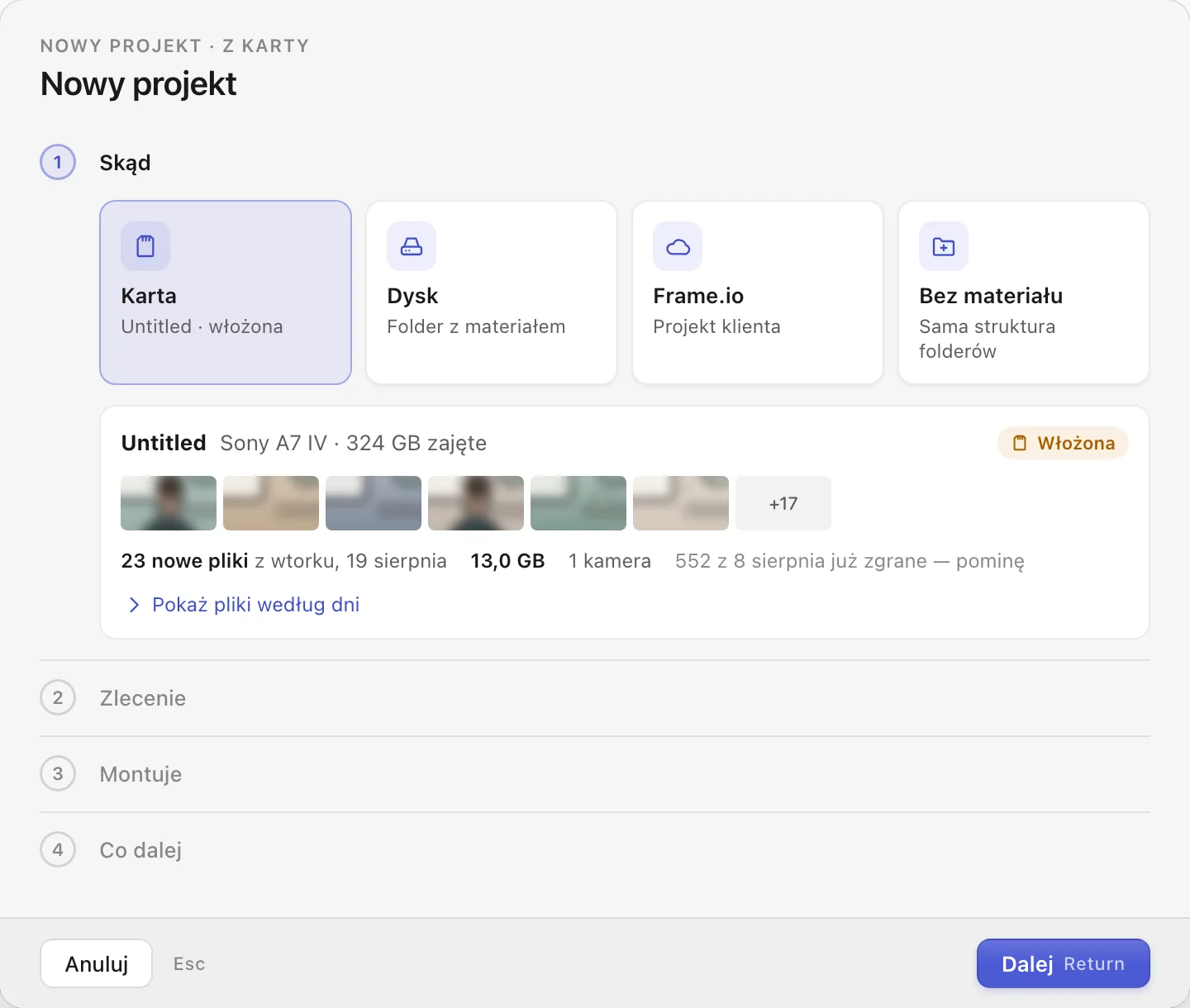Viewport: 1190px width, 1008px height.
Task: Click the +17 more files tile
Action: pyautogui.click(x=783, y=503)
